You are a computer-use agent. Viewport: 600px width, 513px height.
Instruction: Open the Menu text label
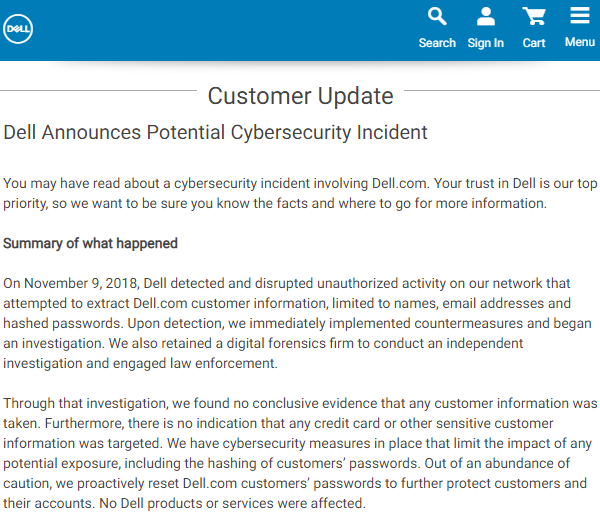[x=579, y=42]
